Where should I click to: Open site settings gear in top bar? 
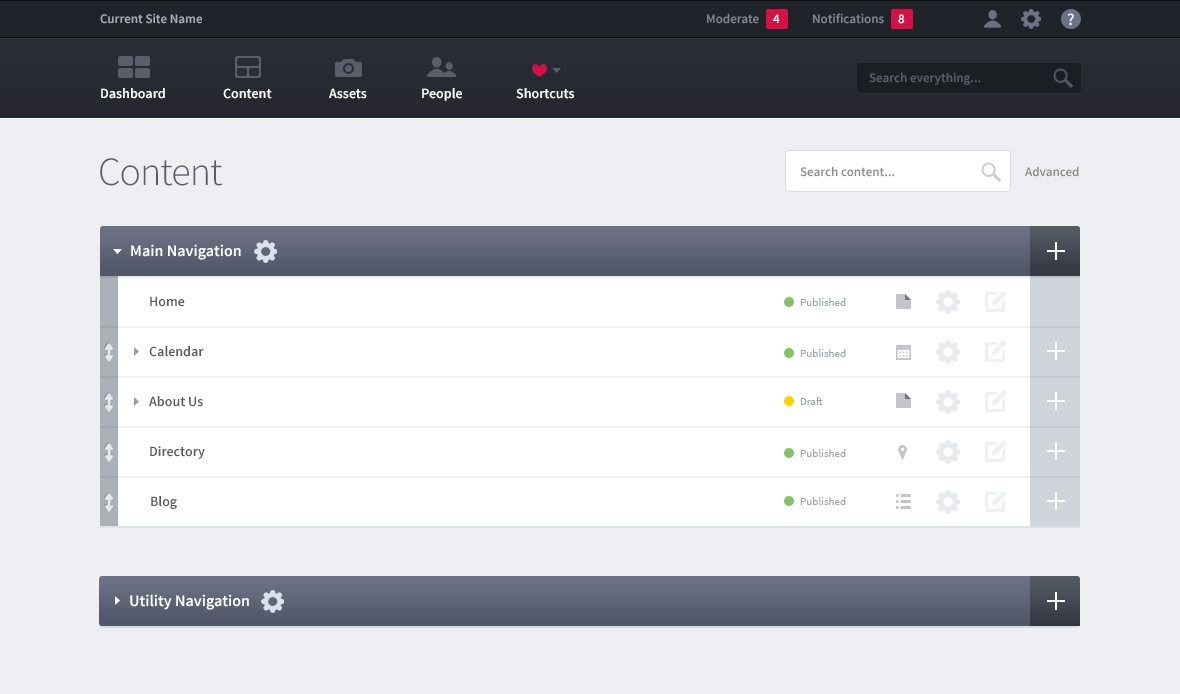point(1030,19)
